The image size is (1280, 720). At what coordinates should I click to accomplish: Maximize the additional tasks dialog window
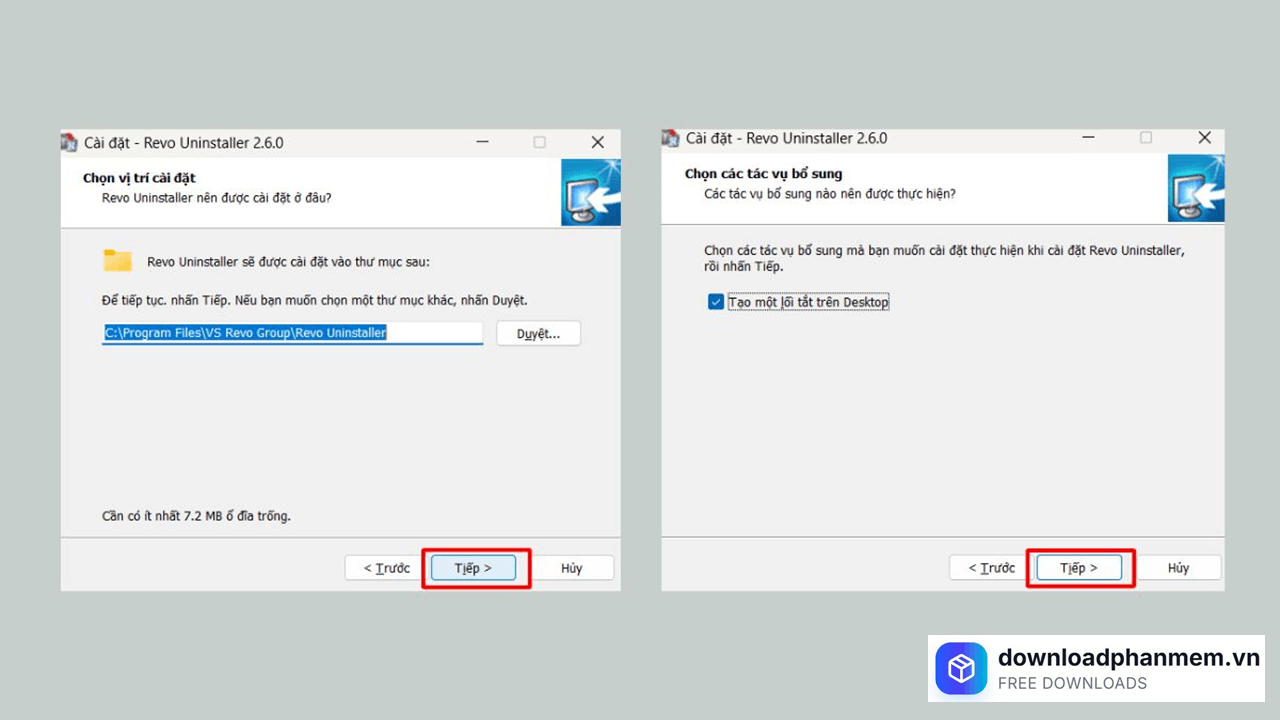1146,138
